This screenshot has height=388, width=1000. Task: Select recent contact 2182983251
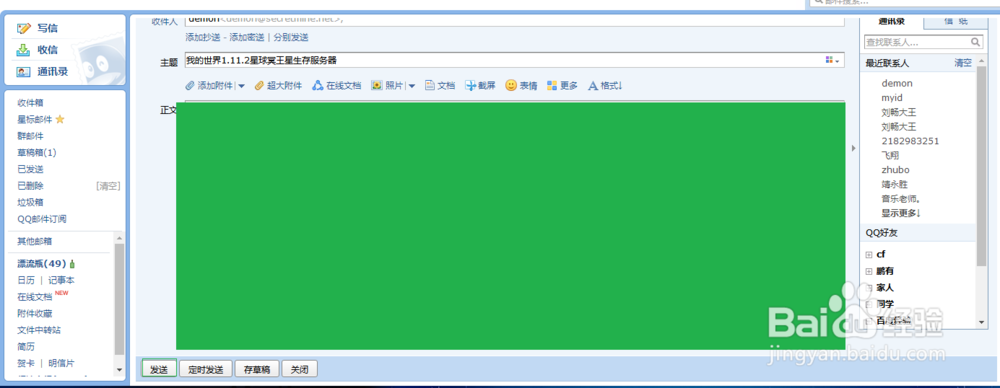[910, 141]
